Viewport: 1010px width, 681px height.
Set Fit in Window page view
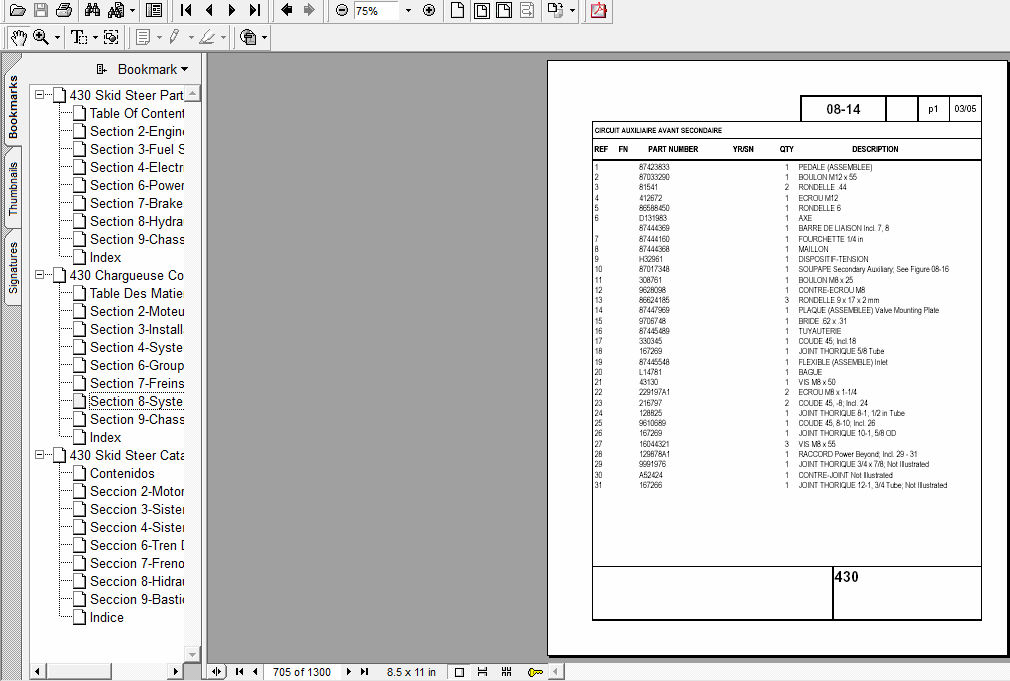tap(481, 10)
